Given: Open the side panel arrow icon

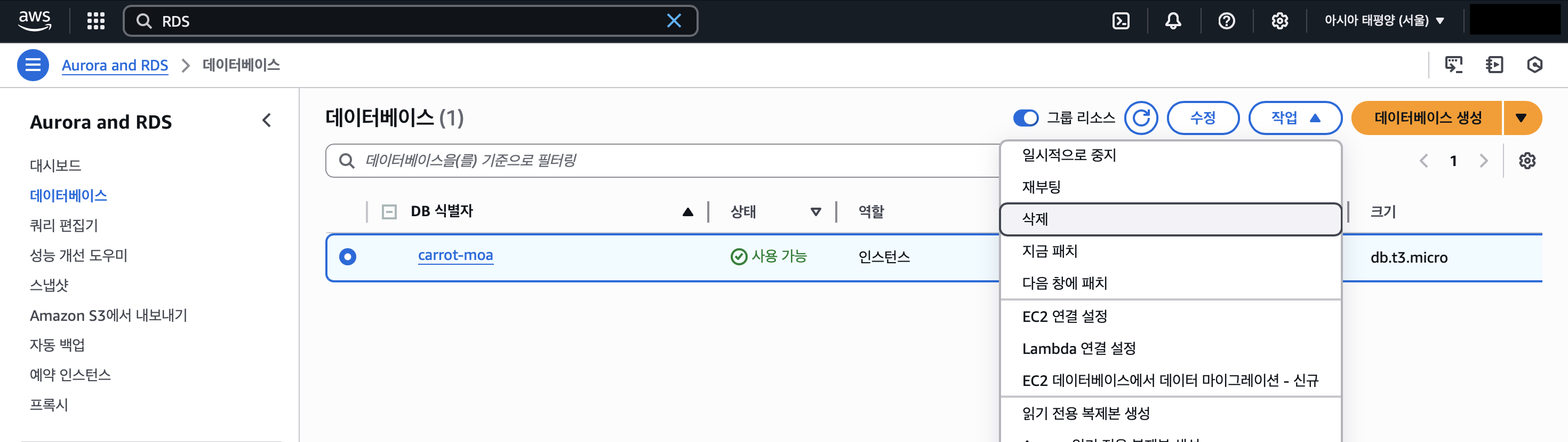Looking at the screenshot, I should 1494,65.
